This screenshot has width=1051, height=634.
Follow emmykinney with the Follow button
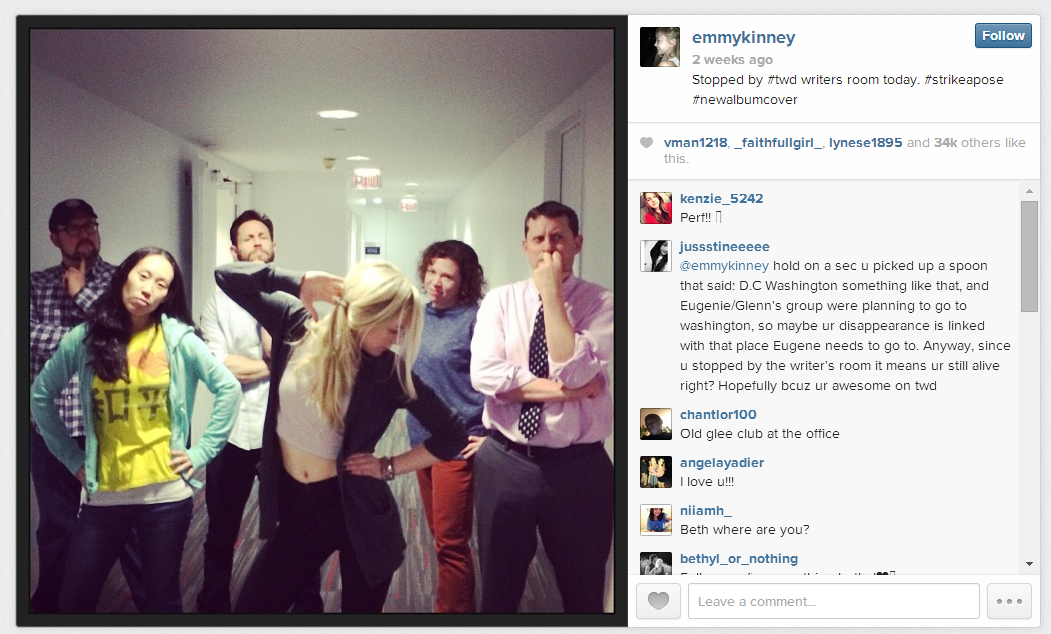pos(1003,36)
